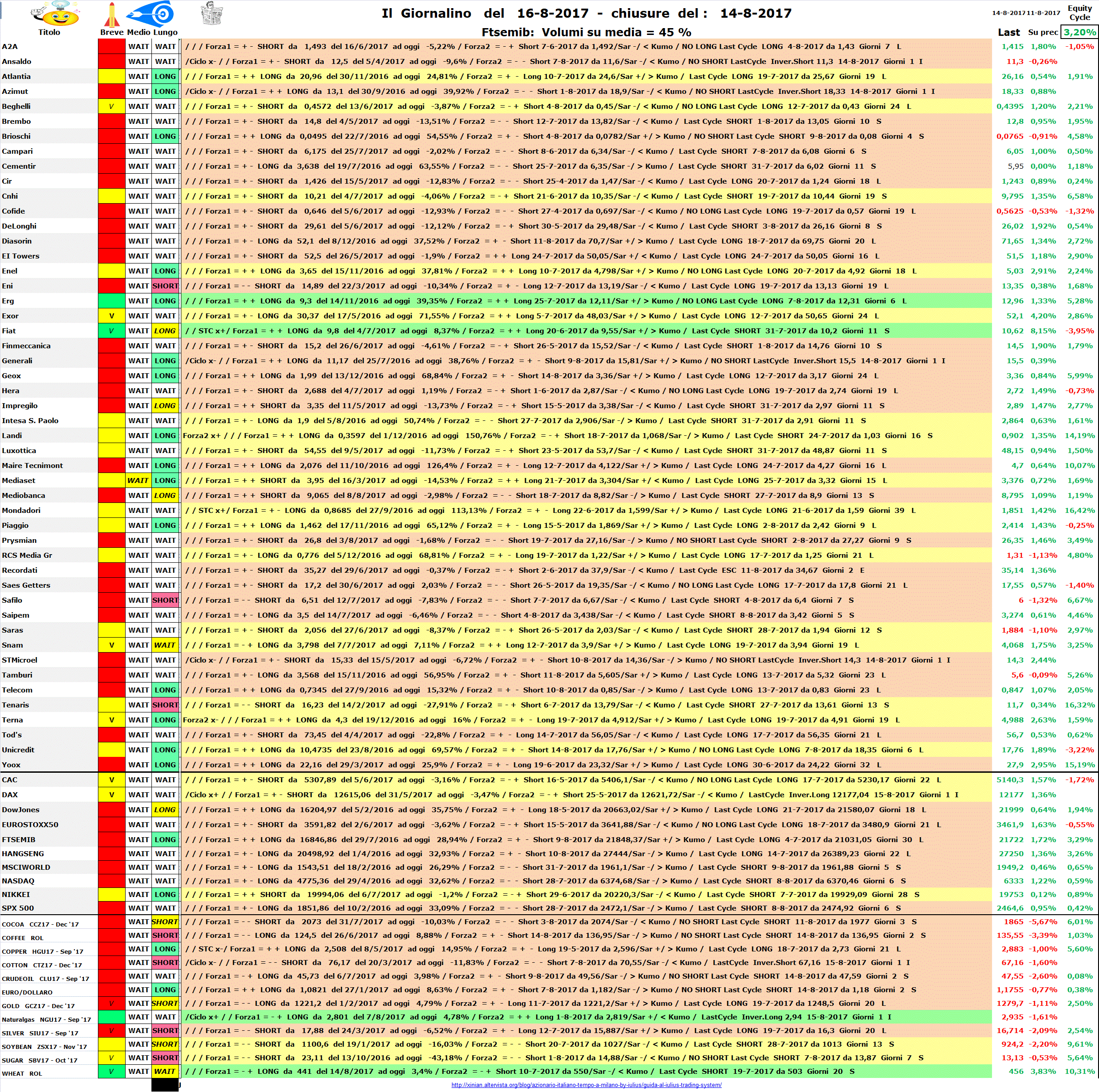Click the green V Breve cell for Fiat
This screenshot has width=1099, height=1092.
(112, 331)
